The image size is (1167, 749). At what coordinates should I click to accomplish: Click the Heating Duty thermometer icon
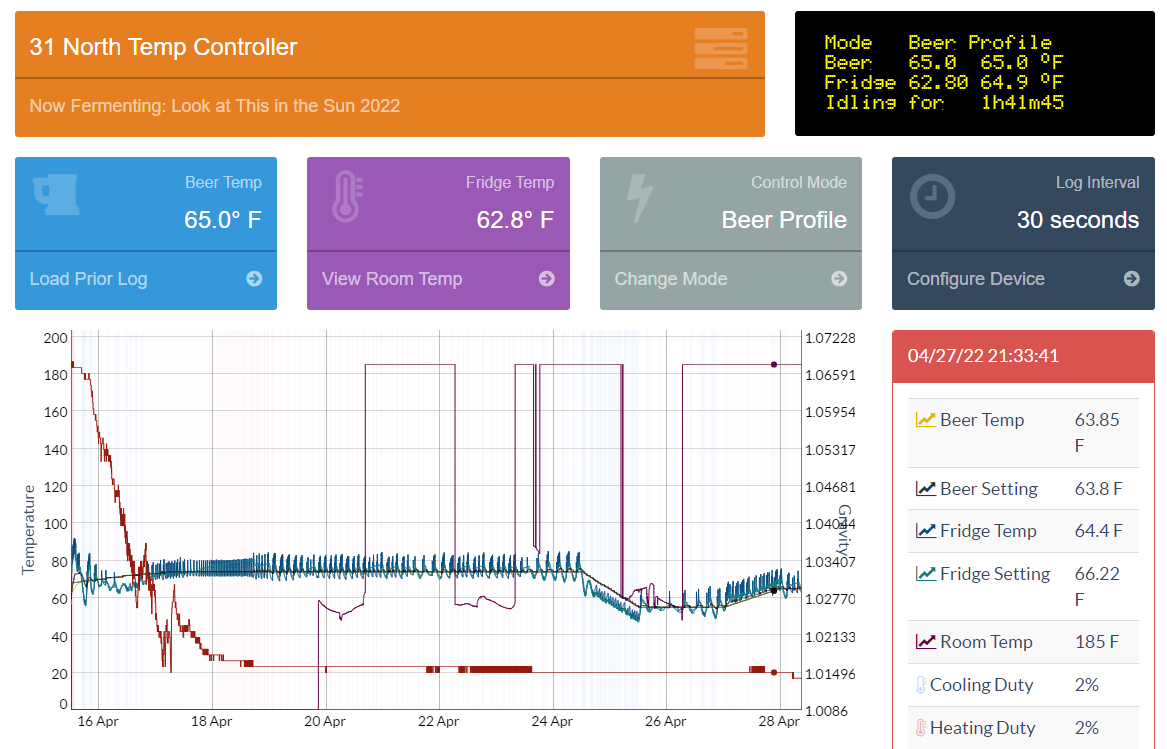[x=921, y=727]
